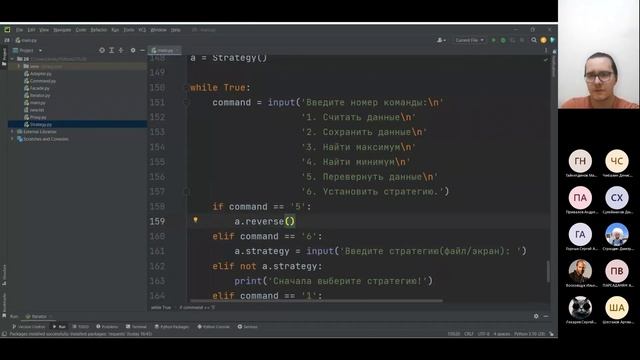640x360 pixels.
Task: Click the Stop icon in toolbar
Action: (522, 40)
